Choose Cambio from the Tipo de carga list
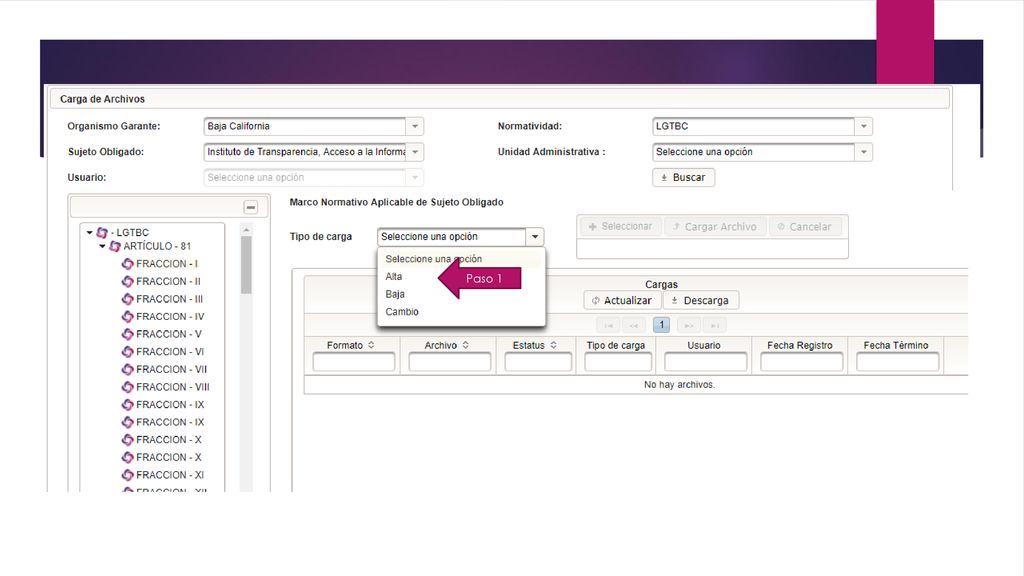 (402, 312)
